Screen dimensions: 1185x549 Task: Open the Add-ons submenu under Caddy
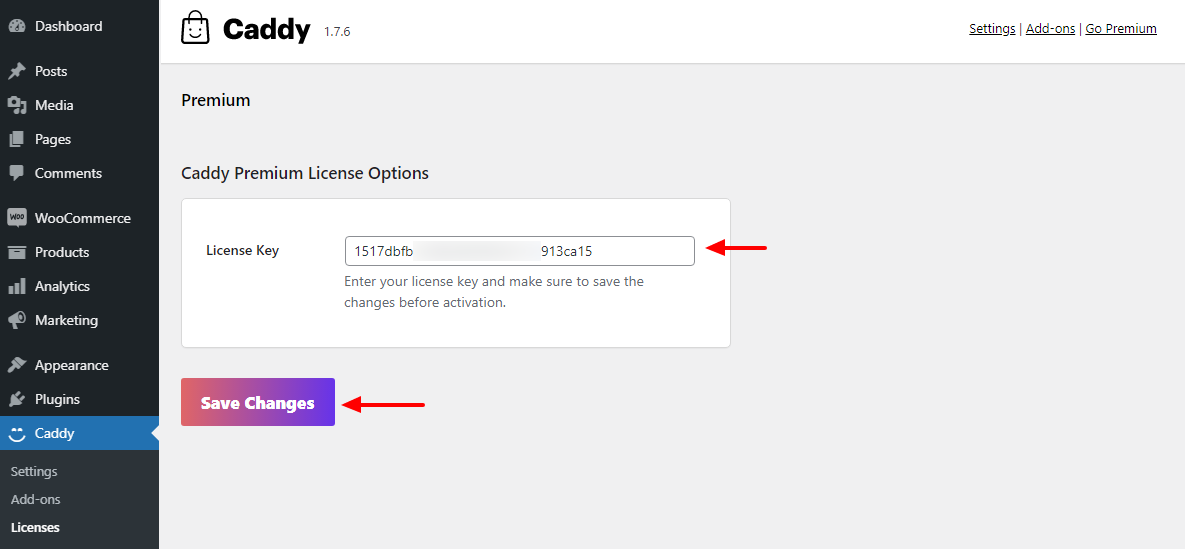point(36,499)
